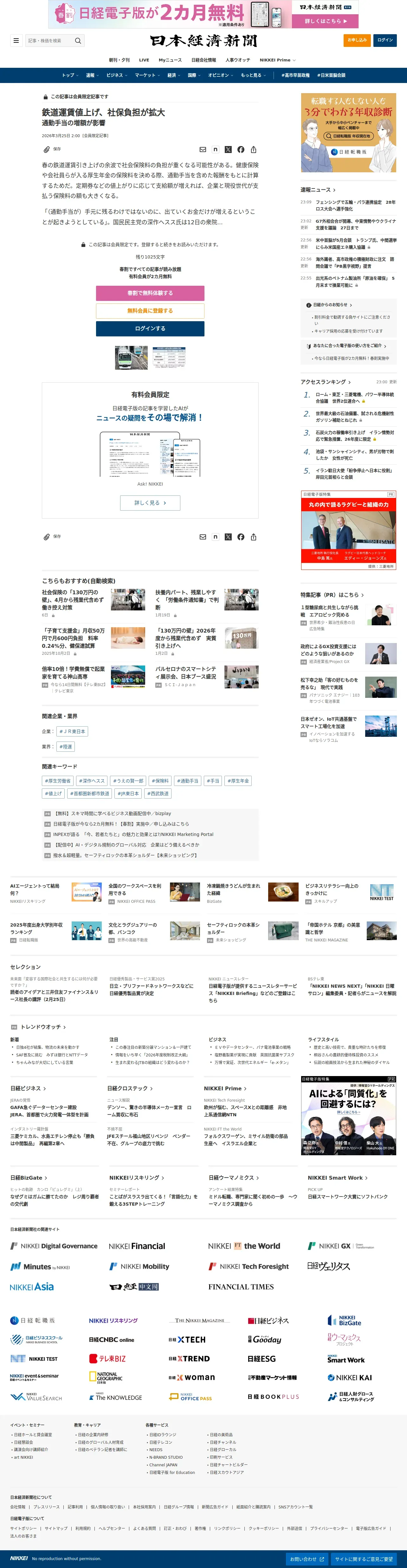The width and height of the screenshot is (407, 1568).
Task: Expand the ビジネス navigation dropdown
Action: (x=116, y=75)
